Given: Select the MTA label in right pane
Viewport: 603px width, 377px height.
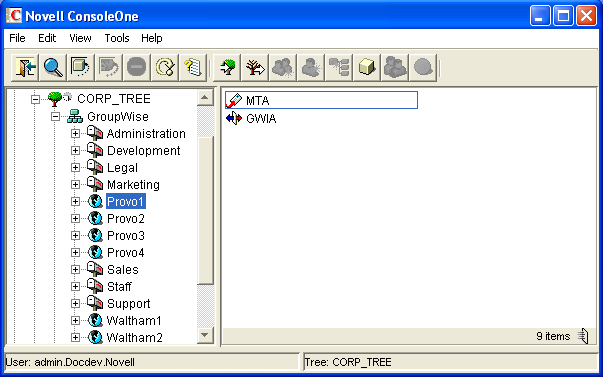Looking at the screenshot, I should coord(257,100).
